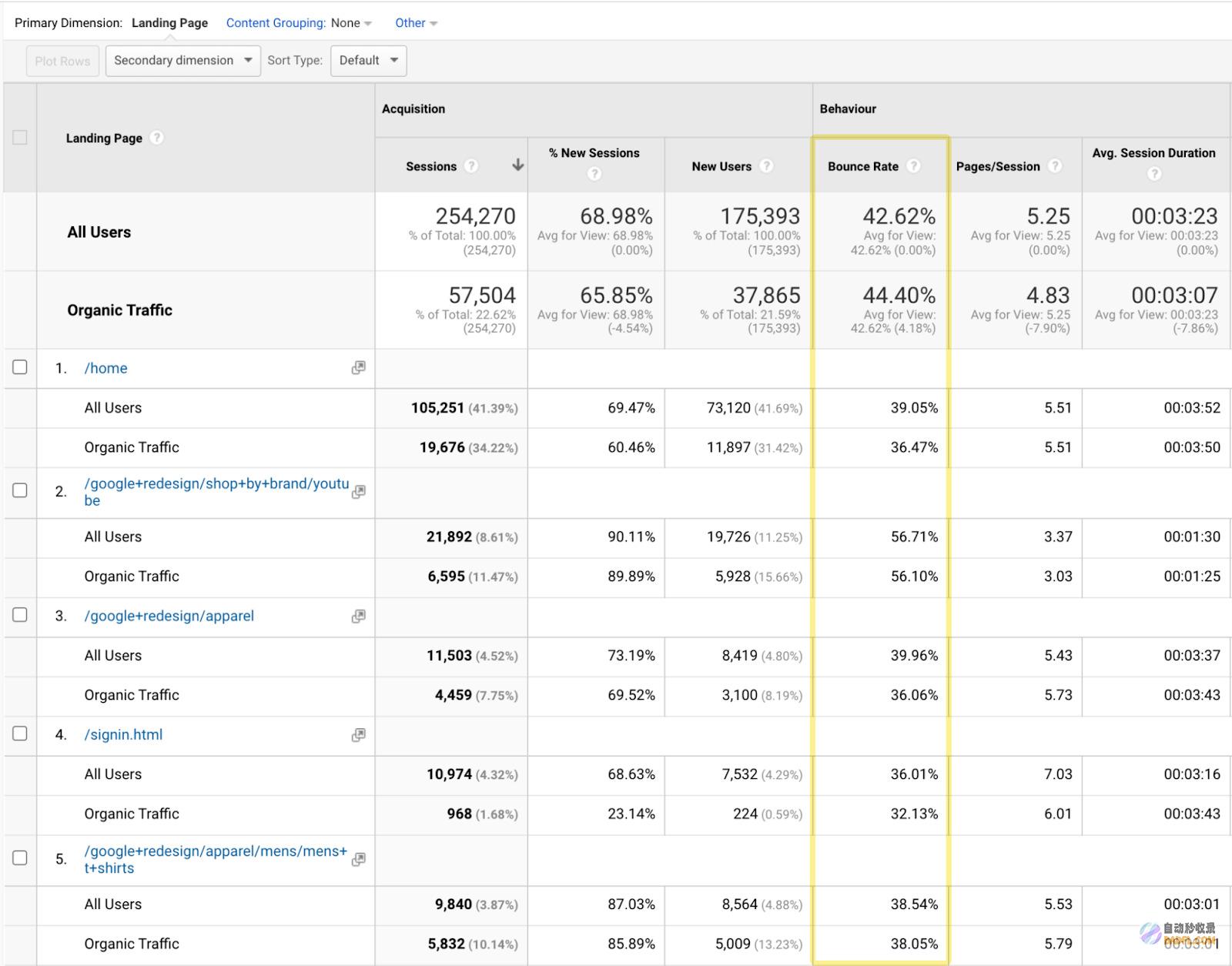Viewport: 1232px width, 966px height.
Task: Show help for Bounce Rate column
Action: click(913, 165)
